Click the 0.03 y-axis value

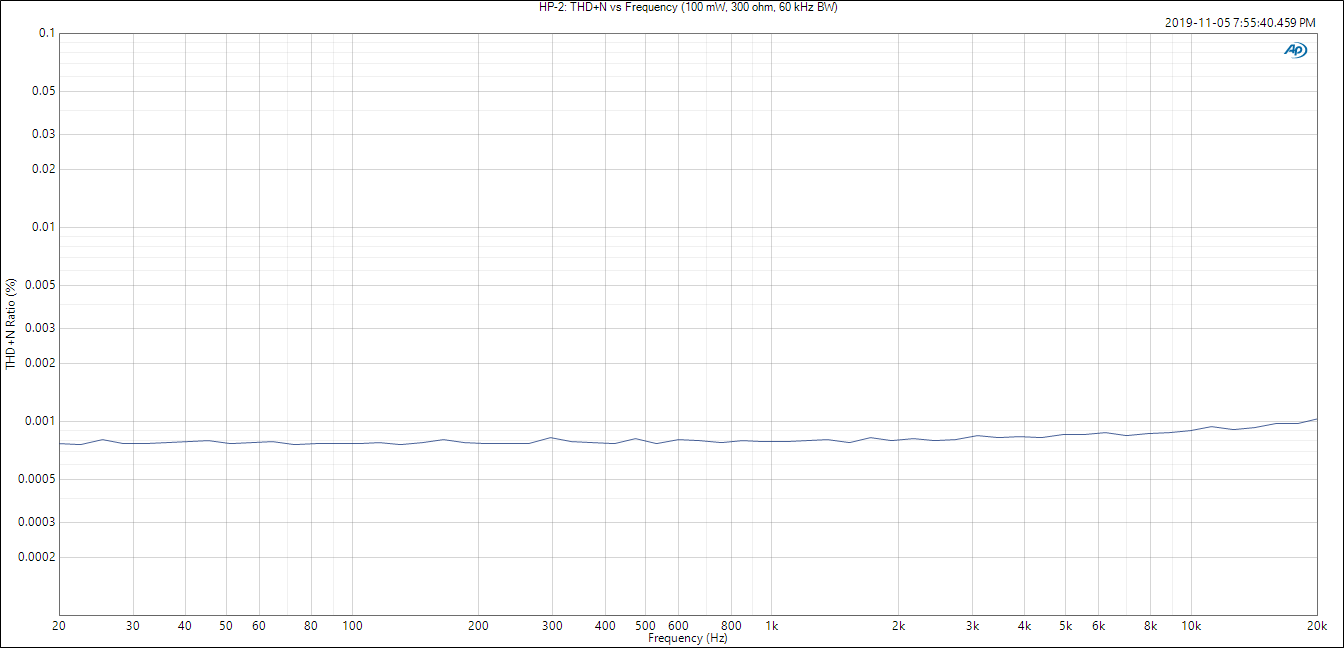(x=43, y=134)
